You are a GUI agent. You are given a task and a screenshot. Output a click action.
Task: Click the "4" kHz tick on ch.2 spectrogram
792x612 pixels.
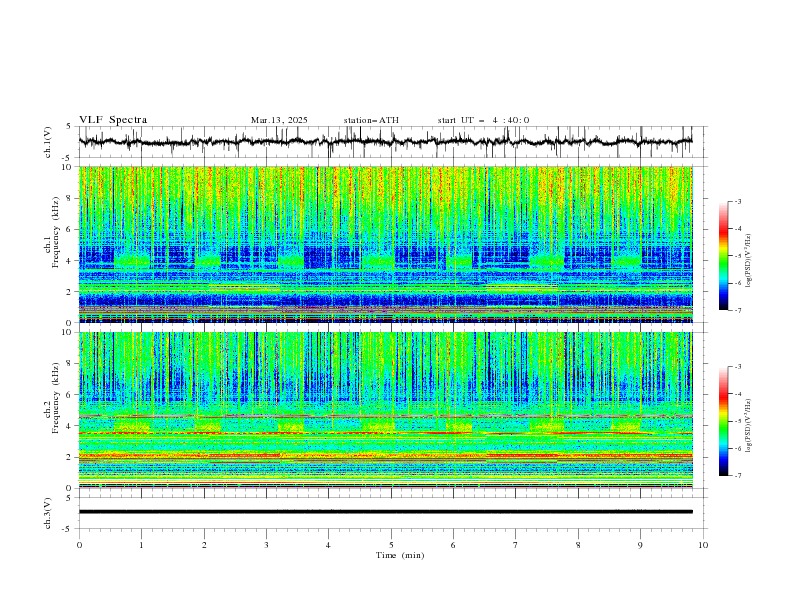click(70, 426)
